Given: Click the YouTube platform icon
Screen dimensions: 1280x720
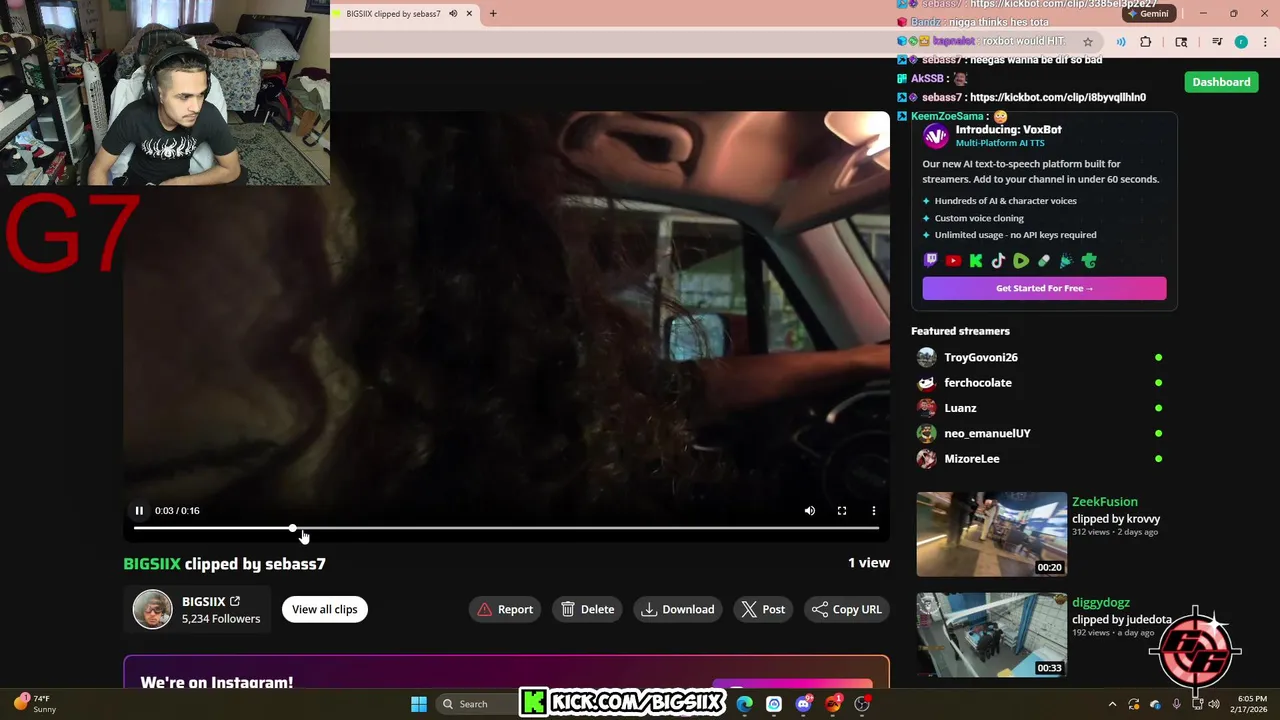Looking at the screenshot, I should [953, 261].
